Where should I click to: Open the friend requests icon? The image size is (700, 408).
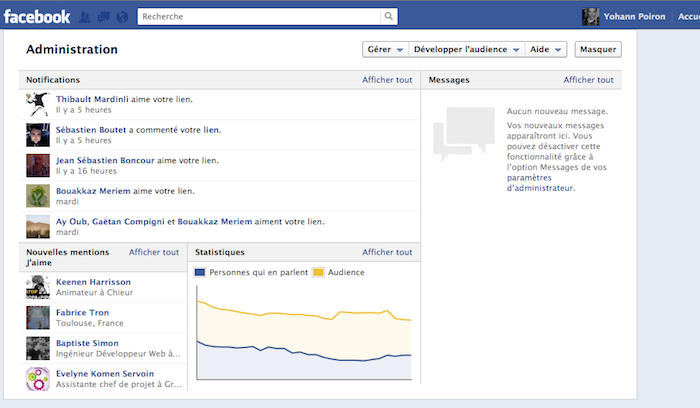coord(86,17)
